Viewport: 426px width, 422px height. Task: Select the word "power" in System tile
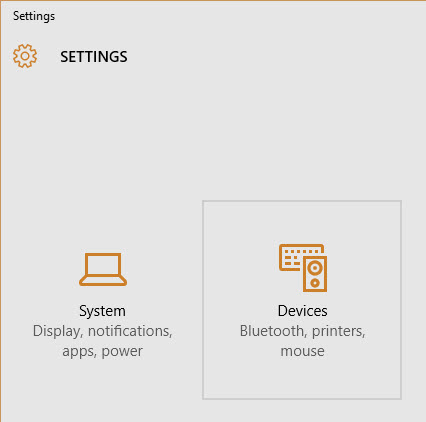click(122, 352)
